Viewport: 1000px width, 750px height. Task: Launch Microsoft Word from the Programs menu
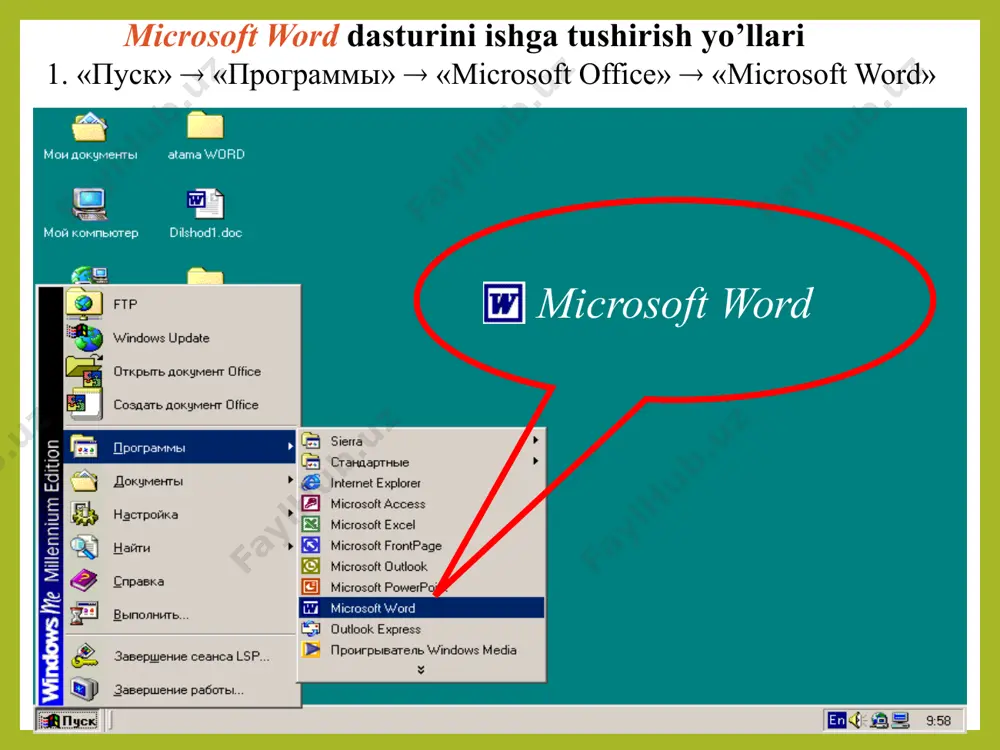pos(422,608)
